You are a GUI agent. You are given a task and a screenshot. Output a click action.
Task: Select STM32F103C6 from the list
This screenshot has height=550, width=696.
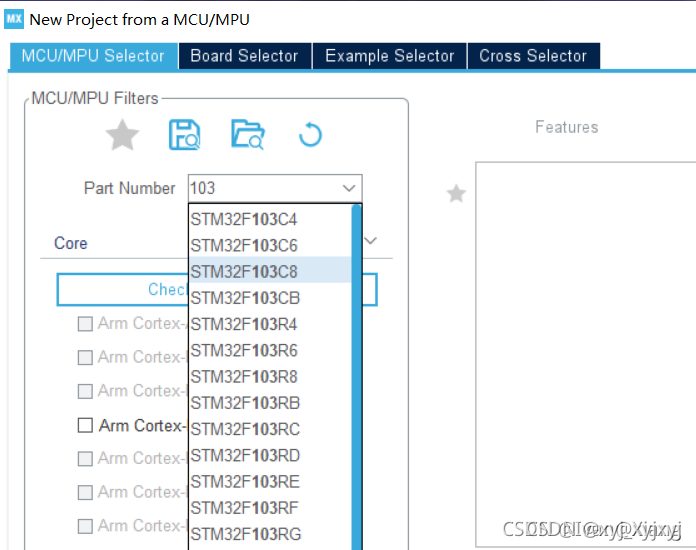tap(270, 245)
